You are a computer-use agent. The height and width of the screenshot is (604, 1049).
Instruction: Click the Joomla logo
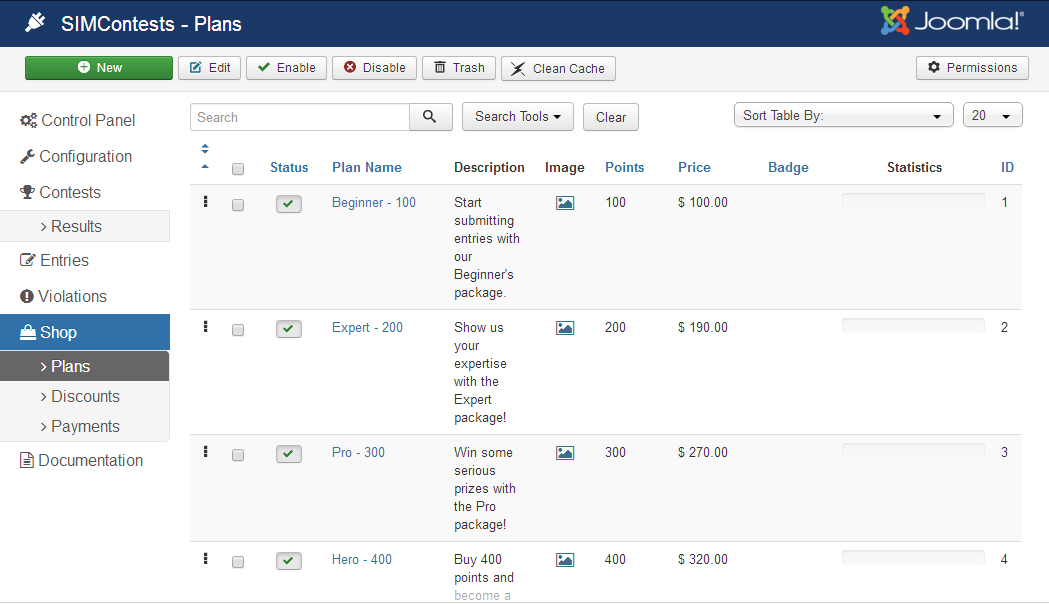click(x=951, y=21)
